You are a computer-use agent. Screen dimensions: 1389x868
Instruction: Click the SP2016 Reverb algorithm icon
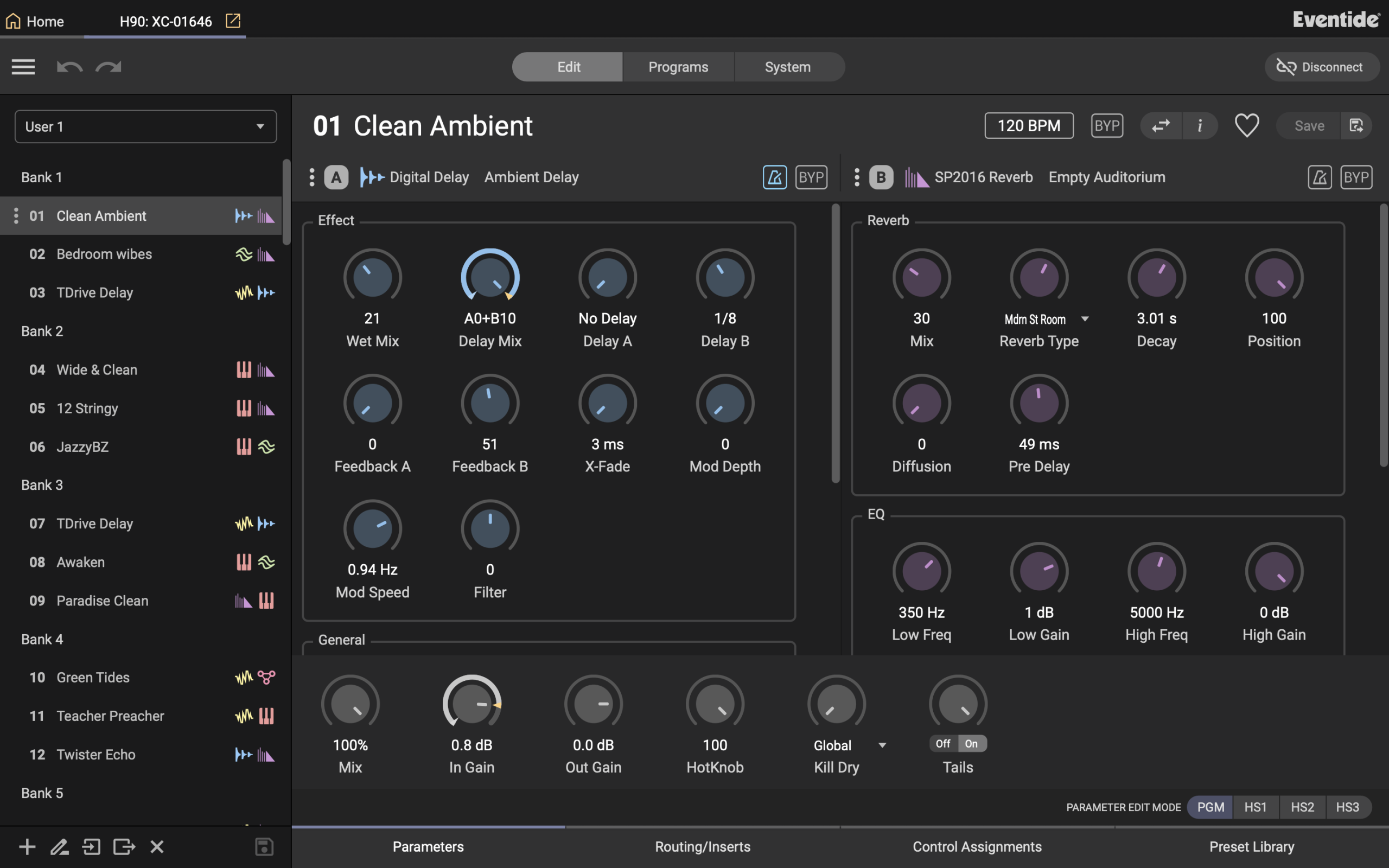click(x=916, y=177)
